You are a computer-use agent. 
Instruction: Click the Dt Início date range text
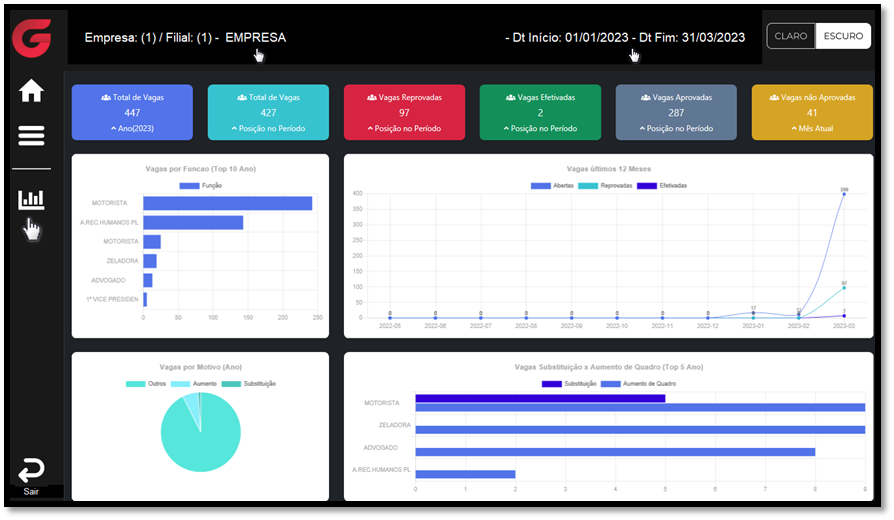pyautogui.click(x=625, y=38)
